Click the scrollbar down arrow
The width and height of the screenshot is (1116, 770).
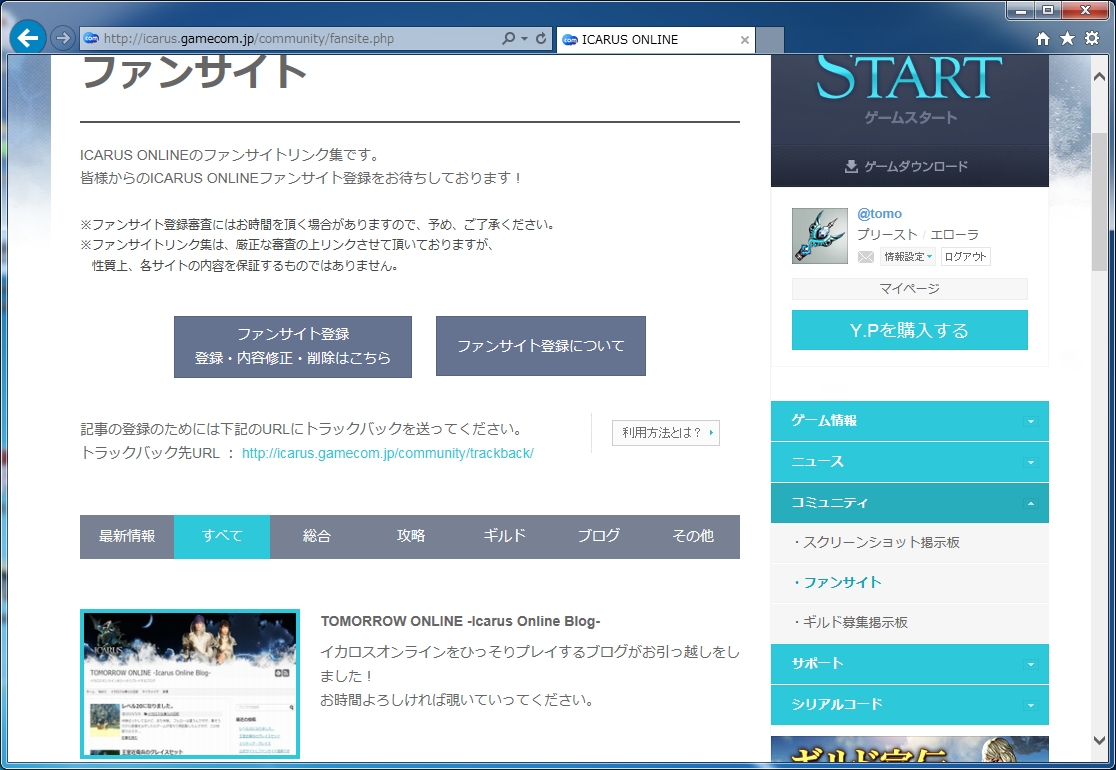(x=1100, y=741)
